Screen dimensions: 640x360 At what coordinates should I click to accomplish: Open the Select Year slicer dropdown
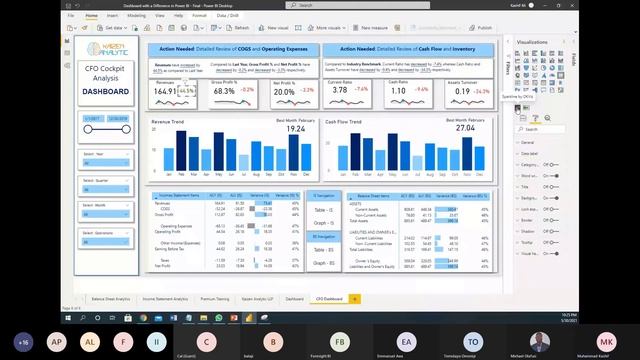(106, 163)
